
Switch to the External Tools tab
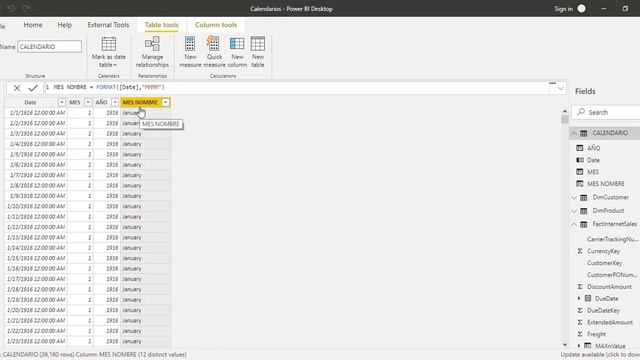coord(108,25)
